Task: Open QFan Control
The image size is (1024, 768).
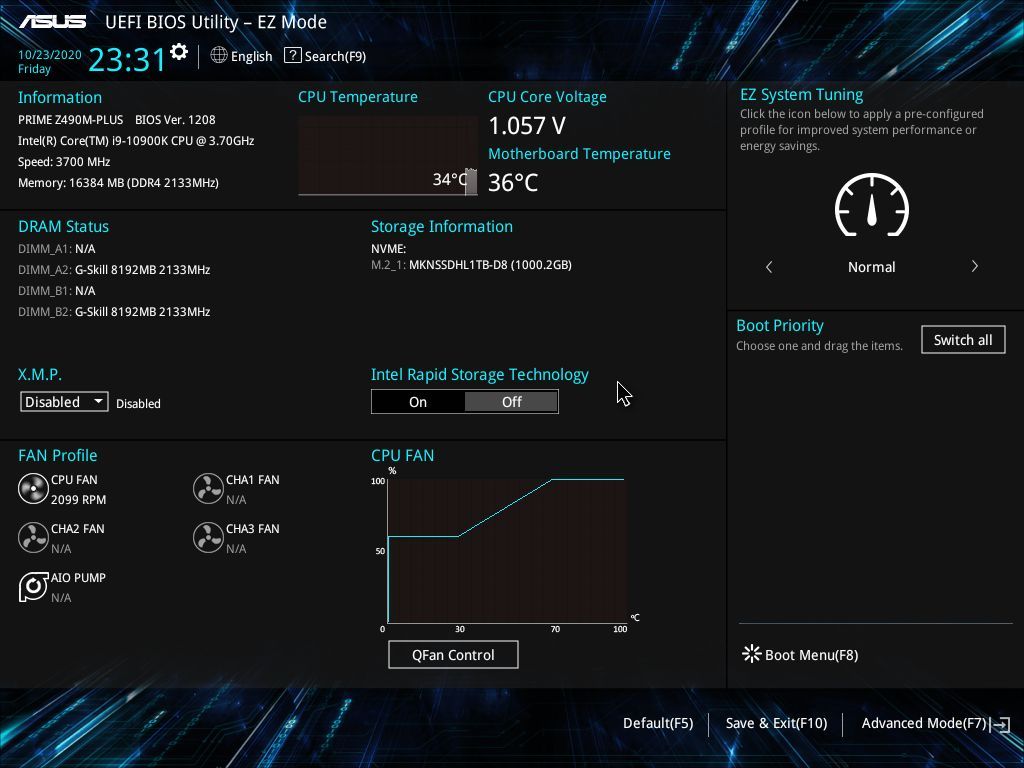Action: coord(453,654)
